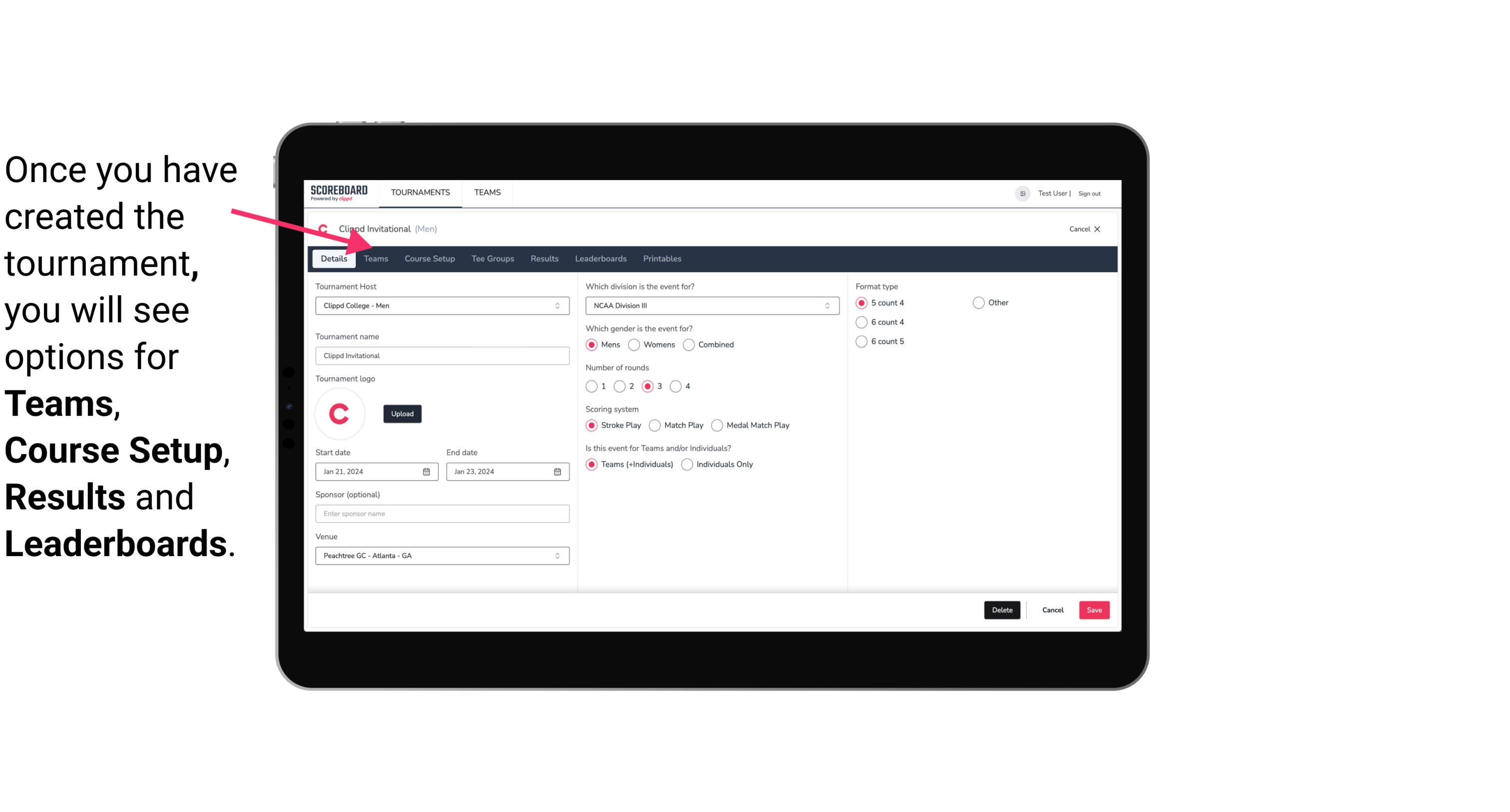Open the Course Setup tab
1510x812 pixels.
click(429, 258)
